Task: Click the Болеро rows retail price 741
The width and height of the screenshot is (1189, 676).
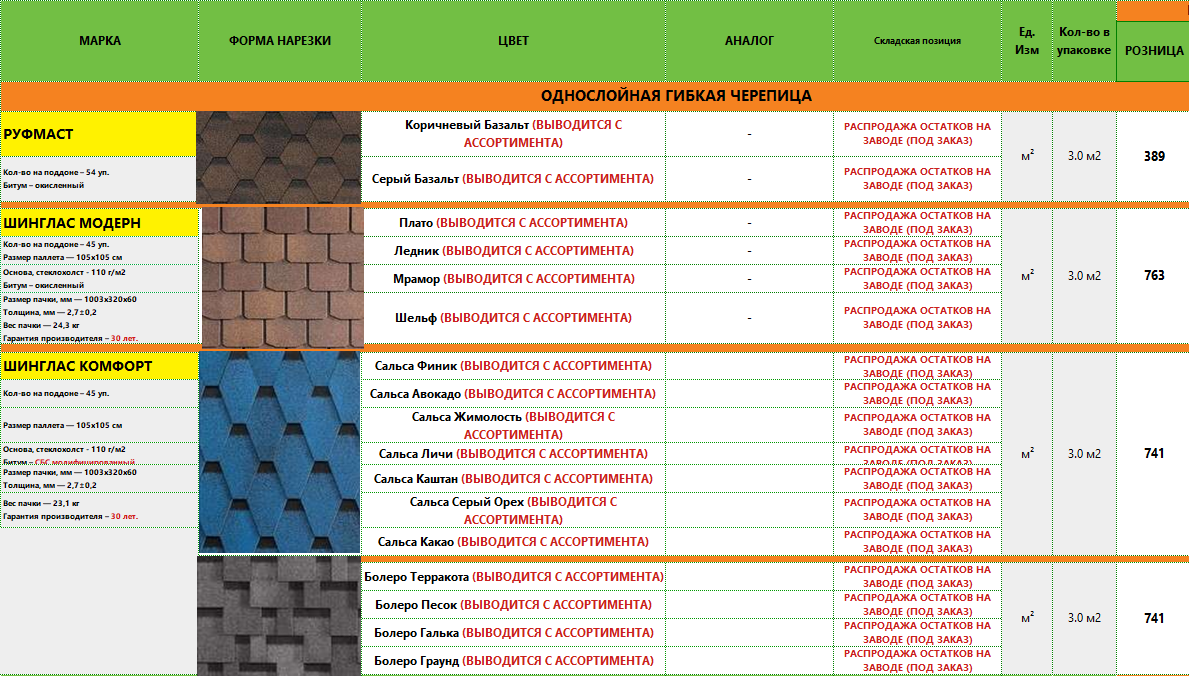Action: (1153, 618)
